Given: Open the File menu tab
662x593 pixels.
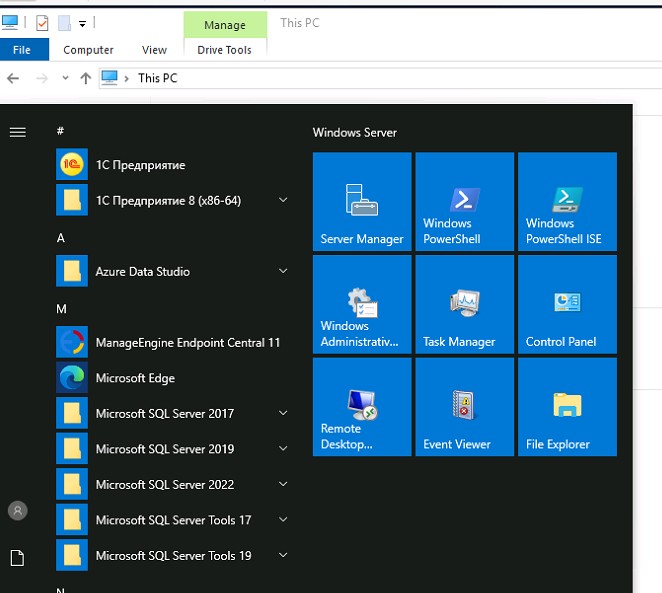Looking at the screenshot, I should point(22,50).
